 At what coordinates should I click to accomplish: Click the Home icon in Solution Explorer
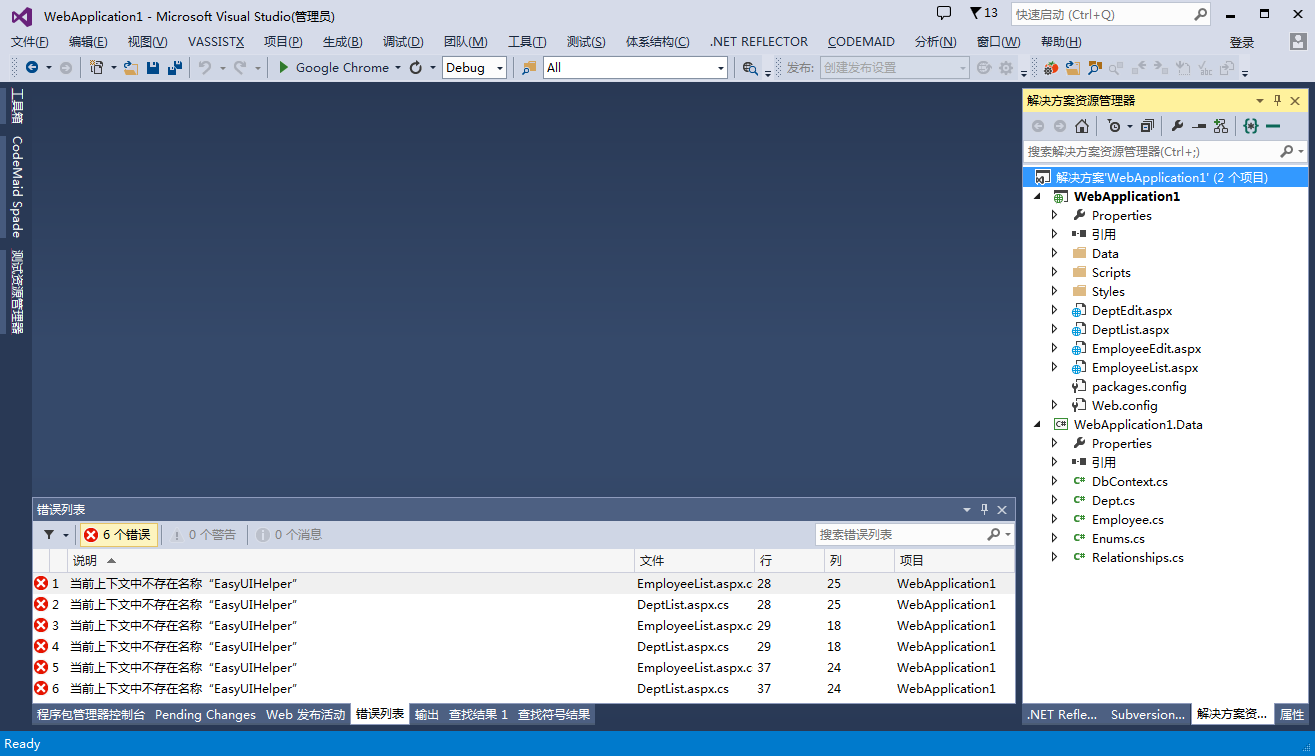pyautogui.click(x=1082, y=126)
